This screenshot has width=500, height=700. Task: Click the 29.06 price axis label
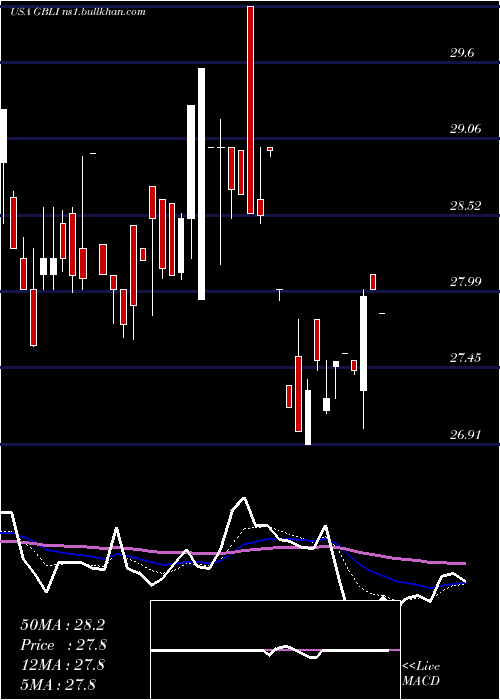click(x=466, y=129)
